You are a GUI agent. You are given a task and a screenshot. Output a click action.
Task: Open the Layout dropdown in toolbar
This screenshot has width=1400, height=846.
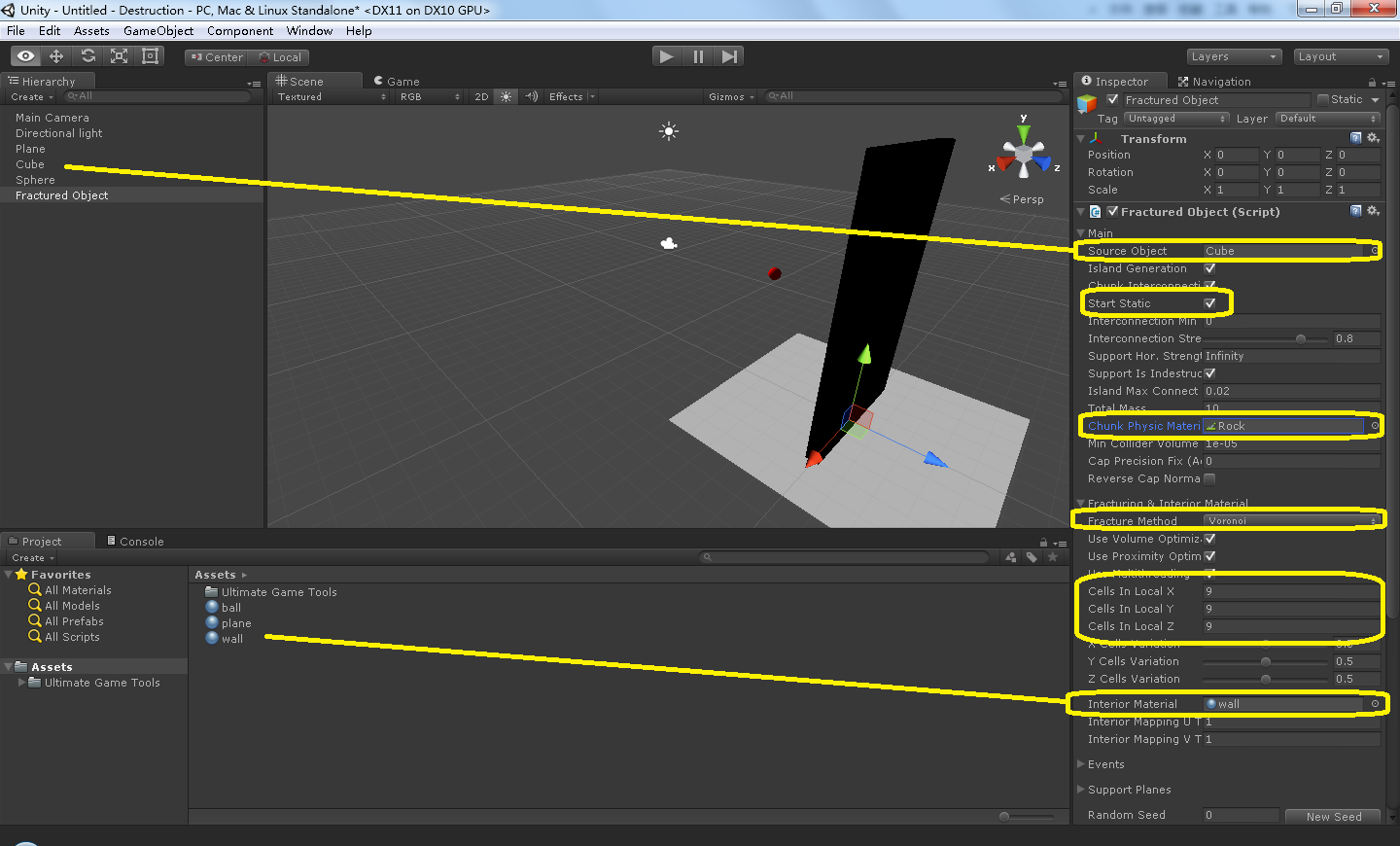click(1340, 56)
